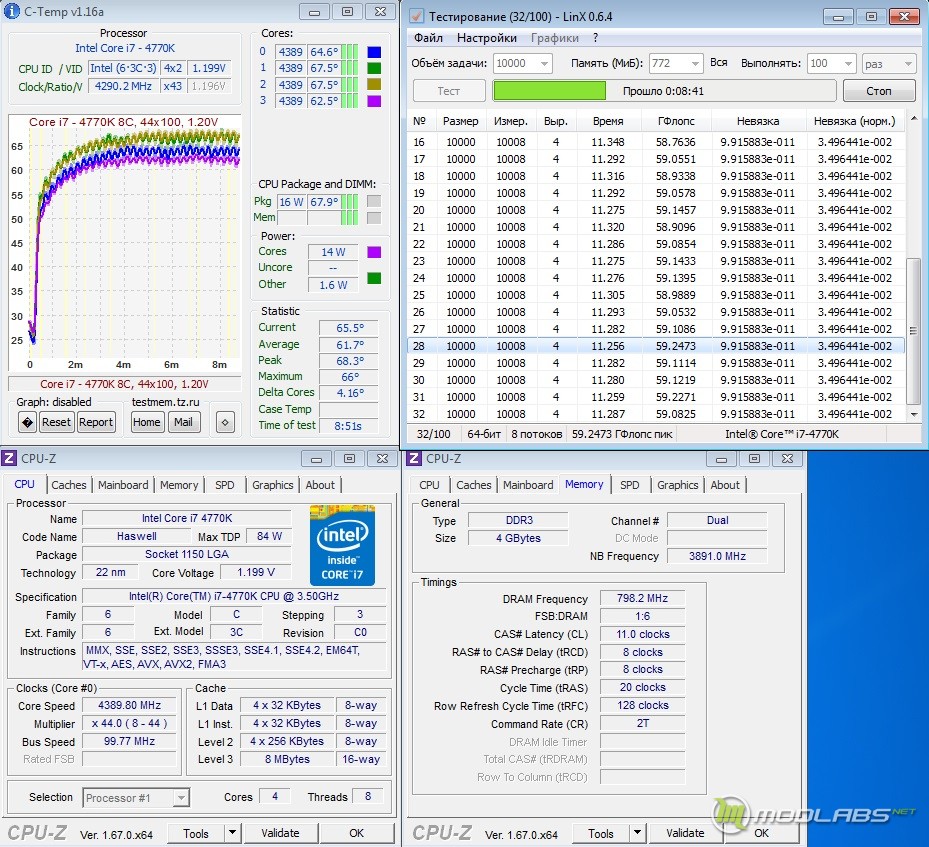This screenshot has height=847, width=929.
Task: Click the Mail button in C-Temp
Action: tap(183, 422)
